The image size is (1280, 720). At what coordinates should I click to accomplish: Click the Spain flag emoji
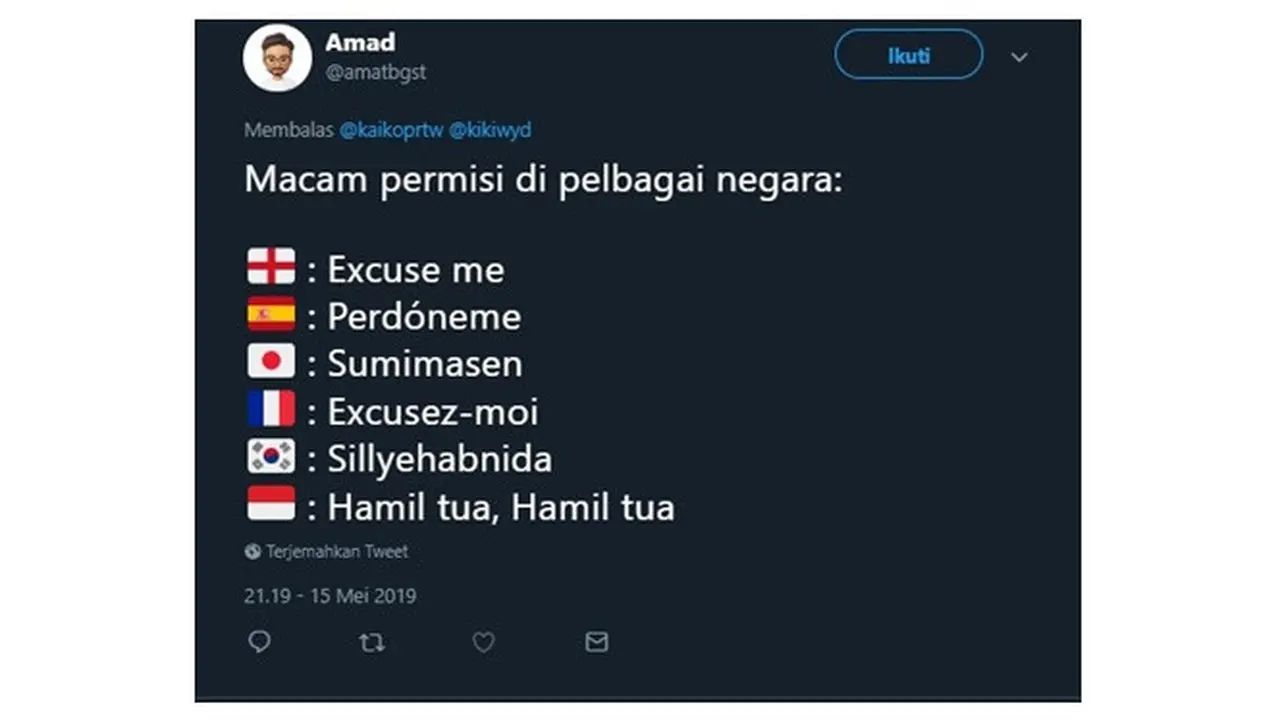point(270,313)
